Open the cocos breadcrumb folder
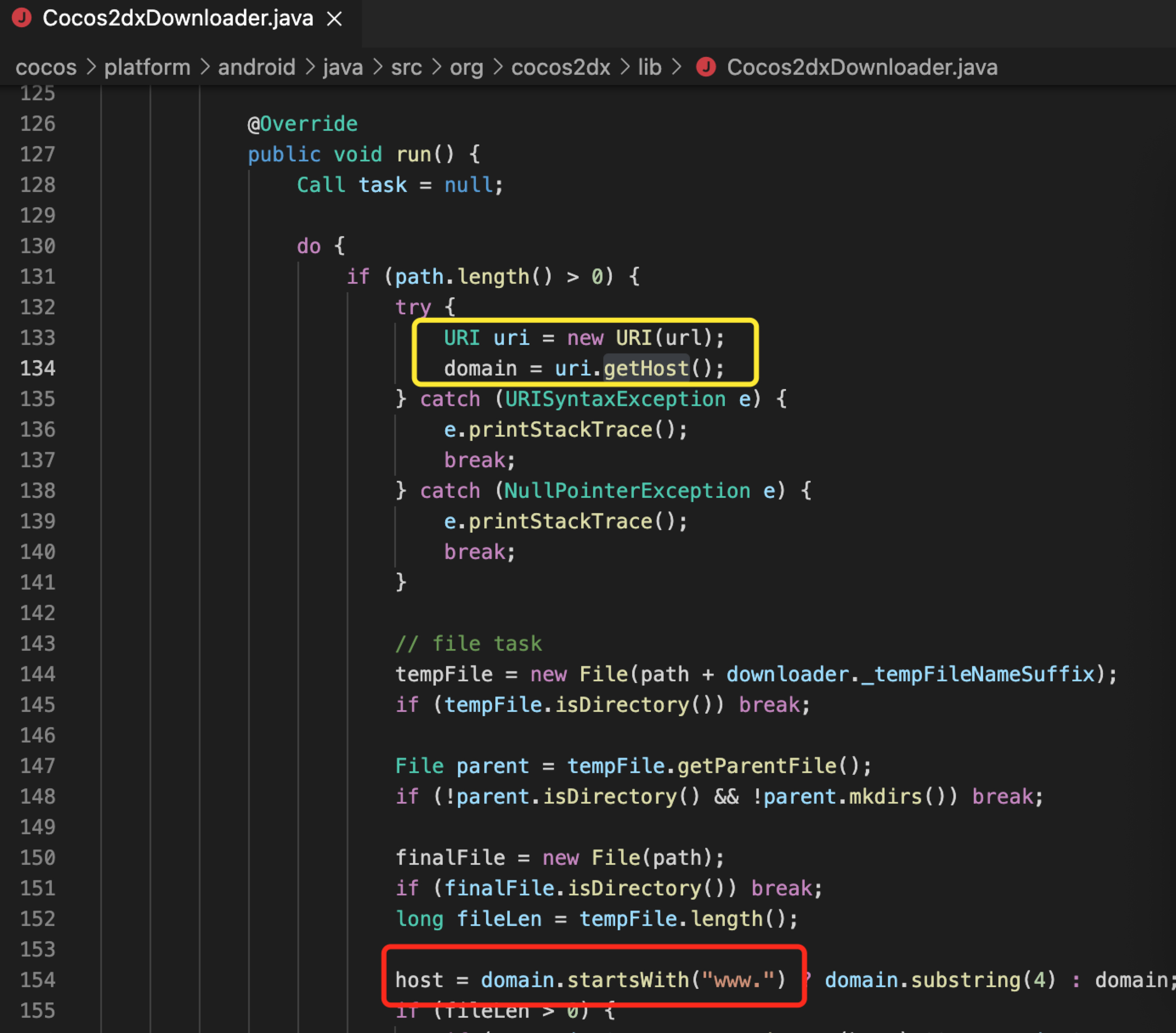 pyautogui.click(x=46, y=67)
